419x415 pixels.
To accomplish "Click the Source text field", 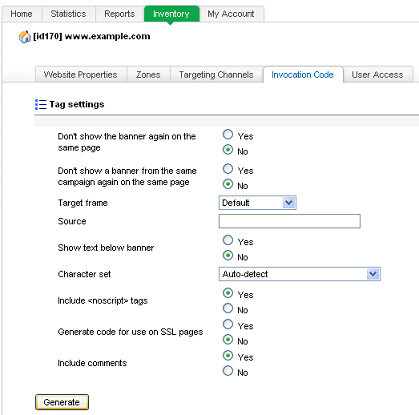I will click(290, 221).
